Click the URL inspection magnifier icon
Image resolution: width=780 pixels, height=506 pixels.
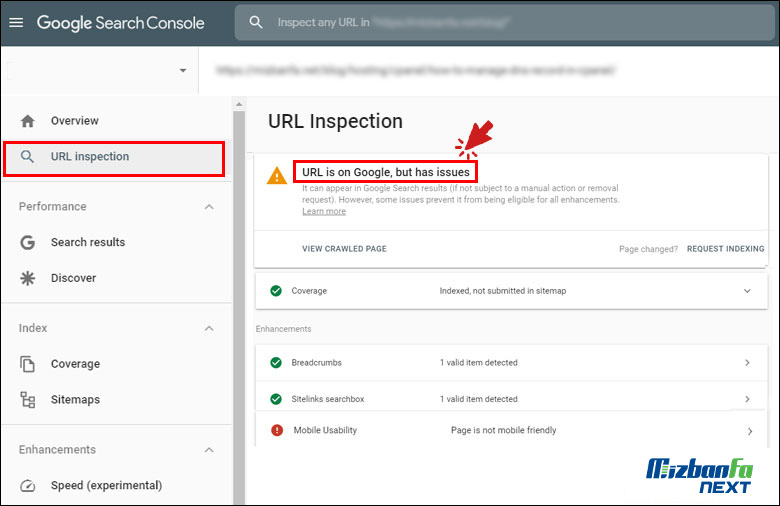pyautogui.click(x=27, y=157)
